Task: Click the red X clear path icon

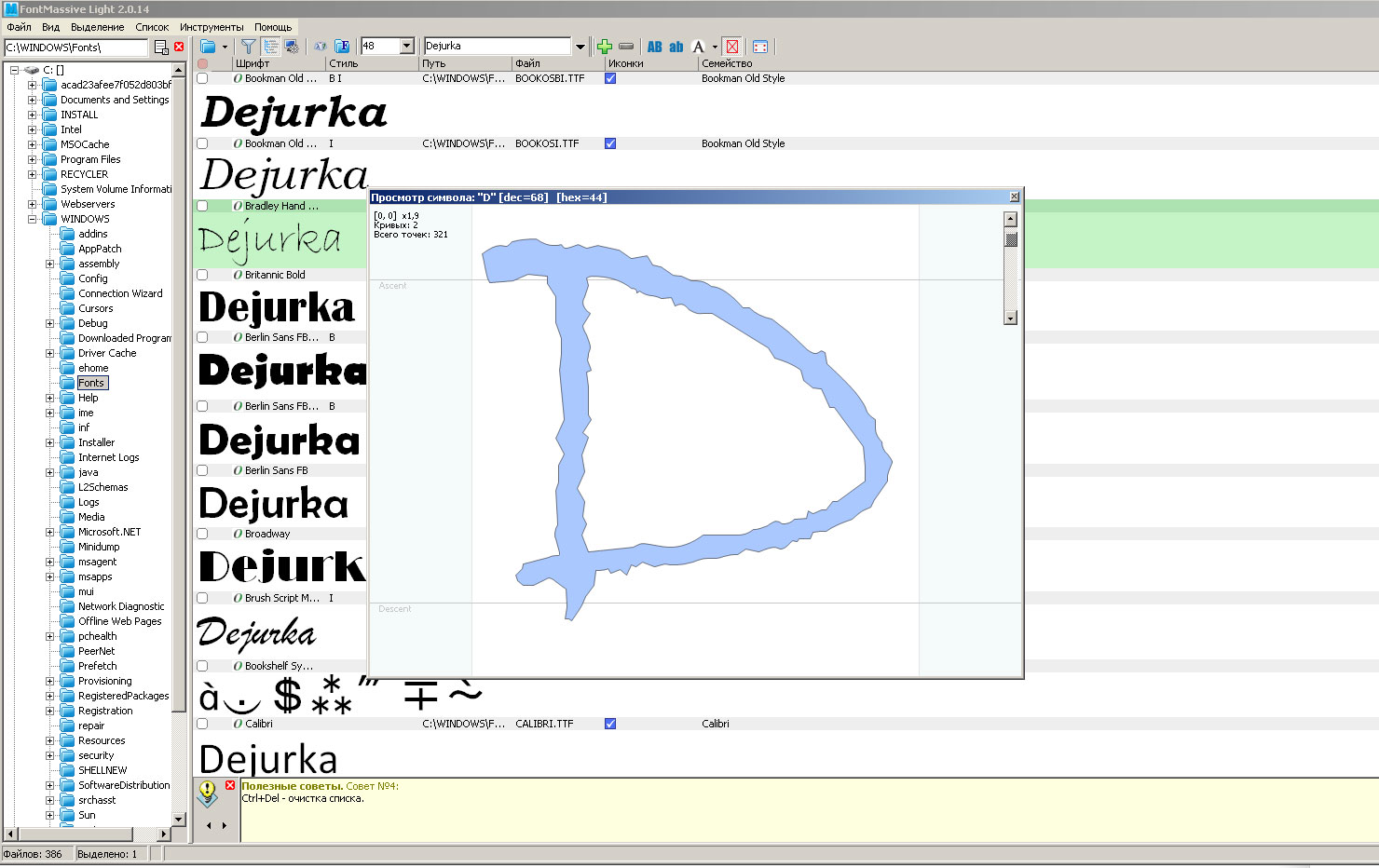Action: coord(179,47)
